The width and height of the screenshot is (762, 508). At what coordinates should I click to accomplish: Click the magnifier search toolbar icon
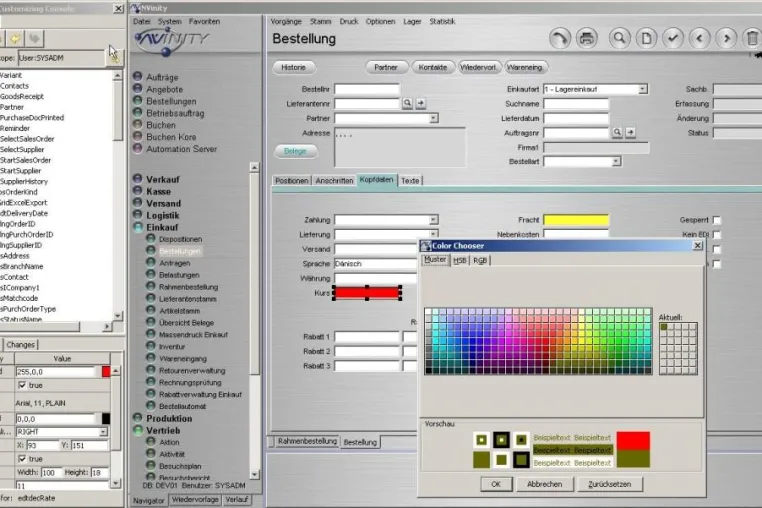pos(620,38)
